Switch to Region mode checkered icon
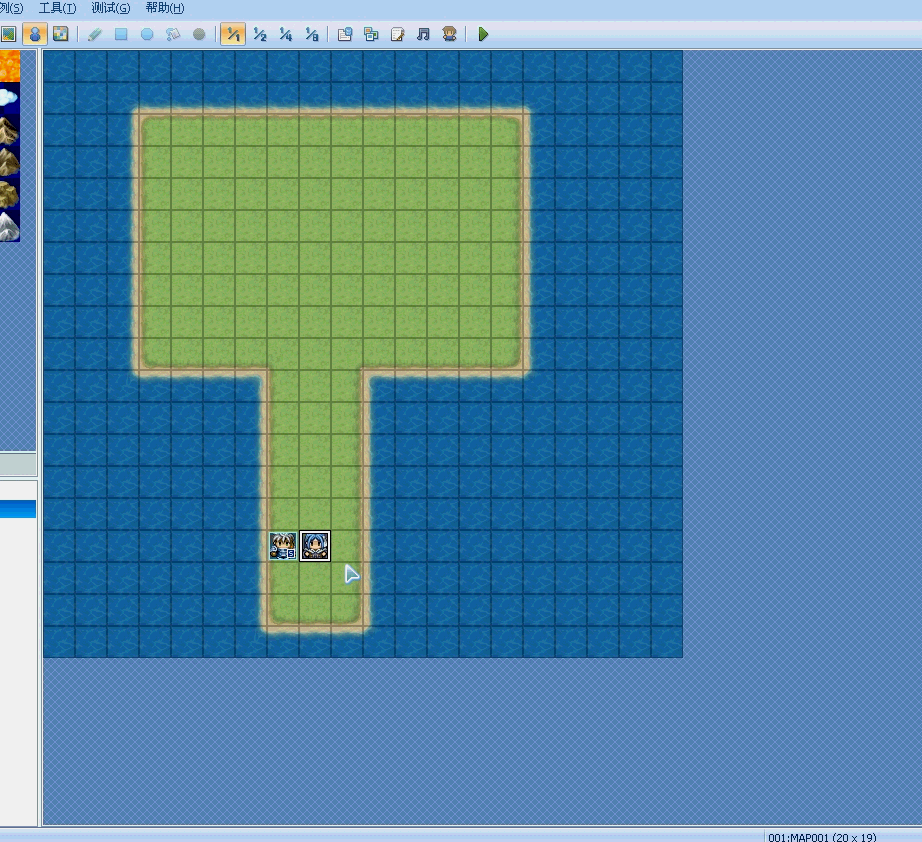This screenshot has width=922, height=842. tap(61, 34)
